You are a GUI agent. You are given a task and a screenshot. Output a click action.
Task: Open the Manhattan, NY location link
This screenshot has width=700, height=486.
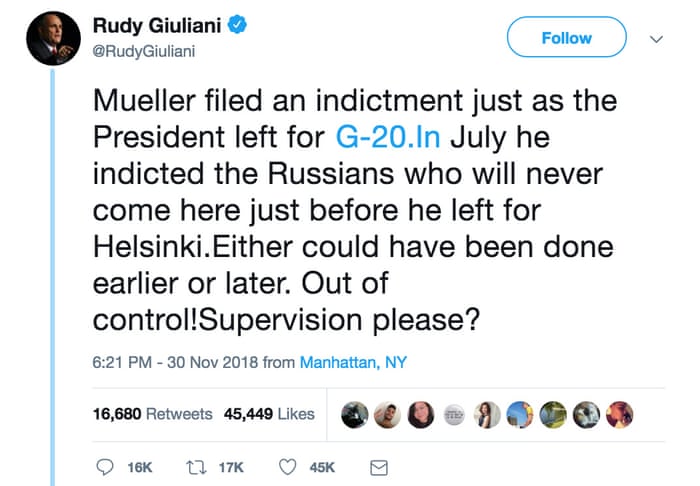pos(354,362)
